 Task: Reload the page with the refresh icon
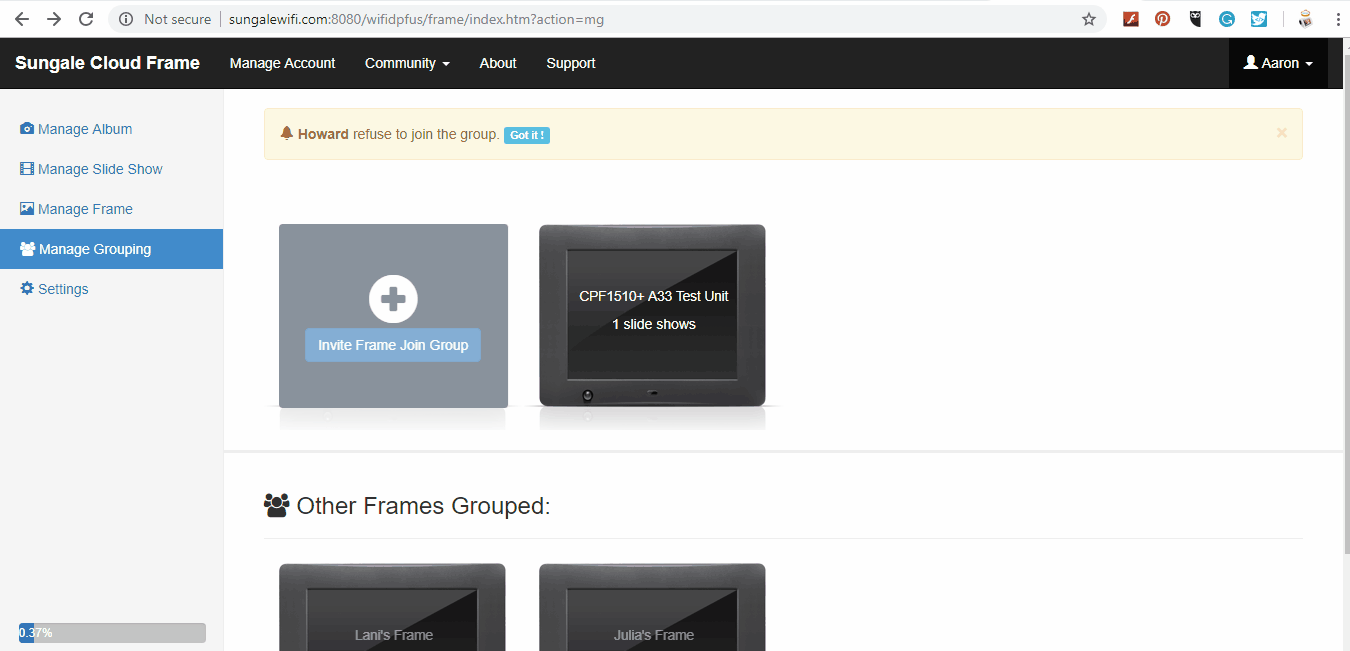tap(87, 19)
